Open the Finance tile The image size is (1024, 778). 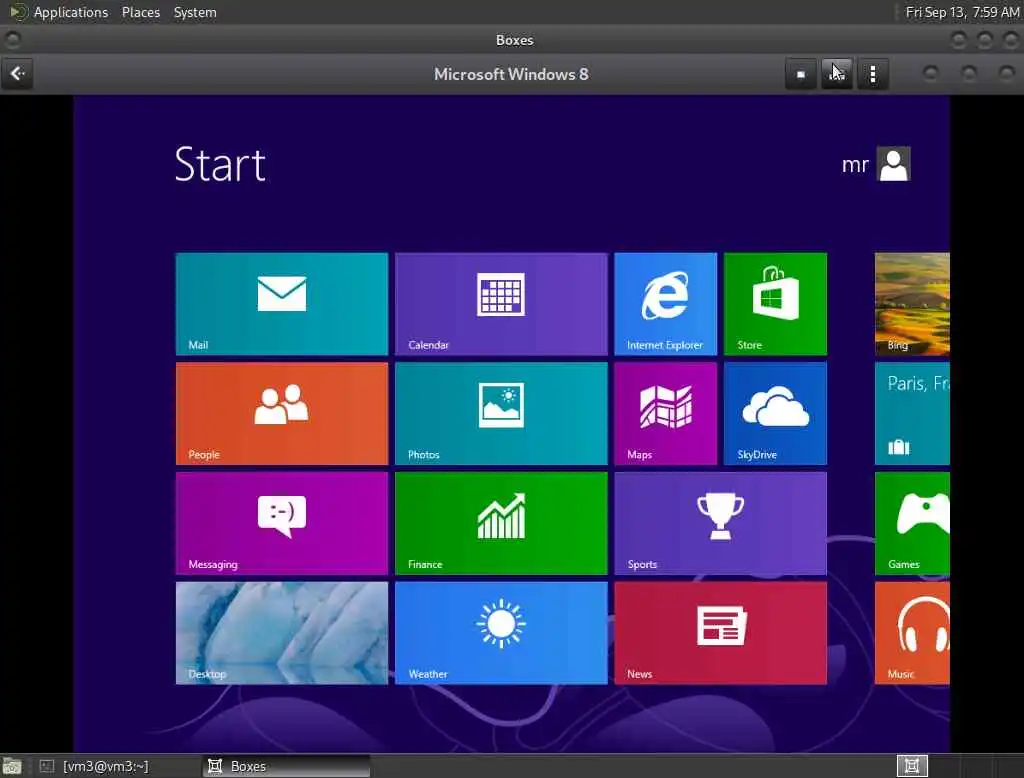click(x=501, y=523)
